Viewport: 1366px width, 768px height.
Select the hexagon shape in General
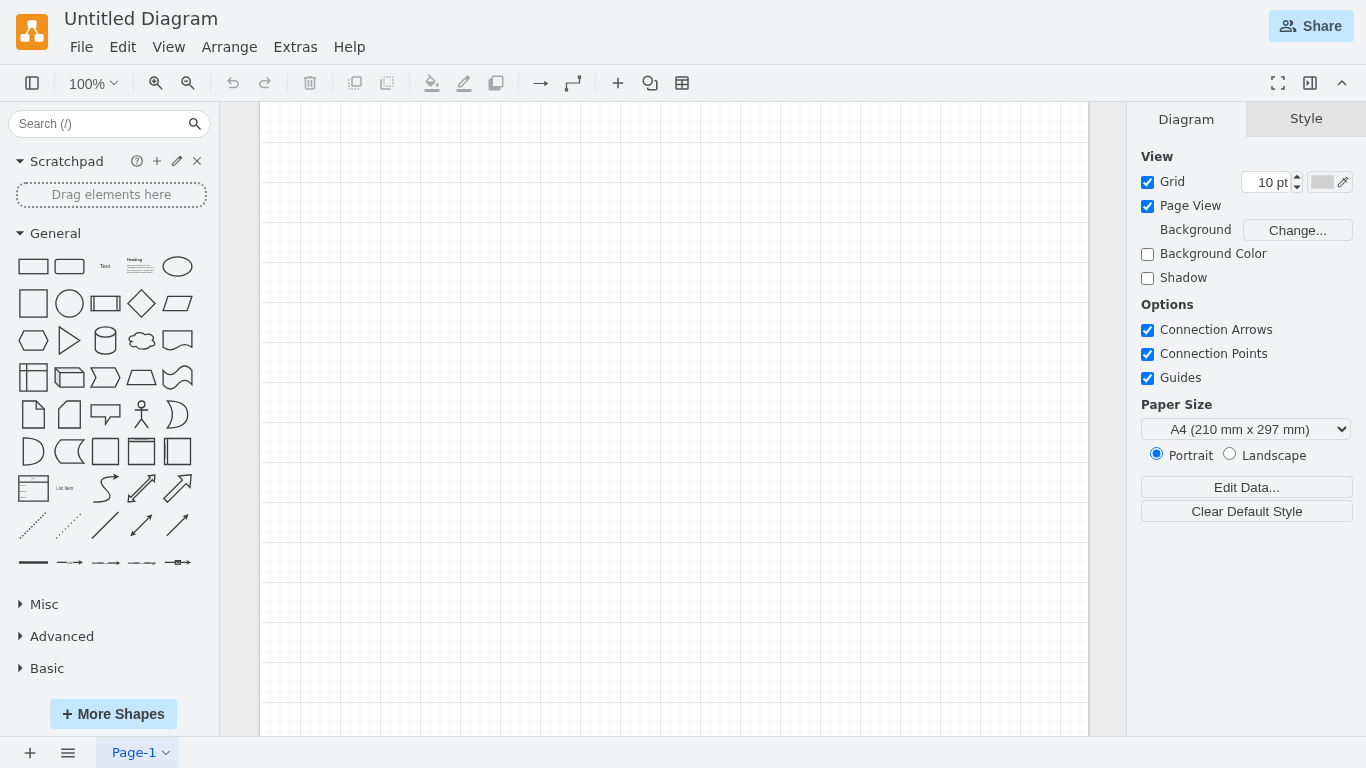click(33, 340)
